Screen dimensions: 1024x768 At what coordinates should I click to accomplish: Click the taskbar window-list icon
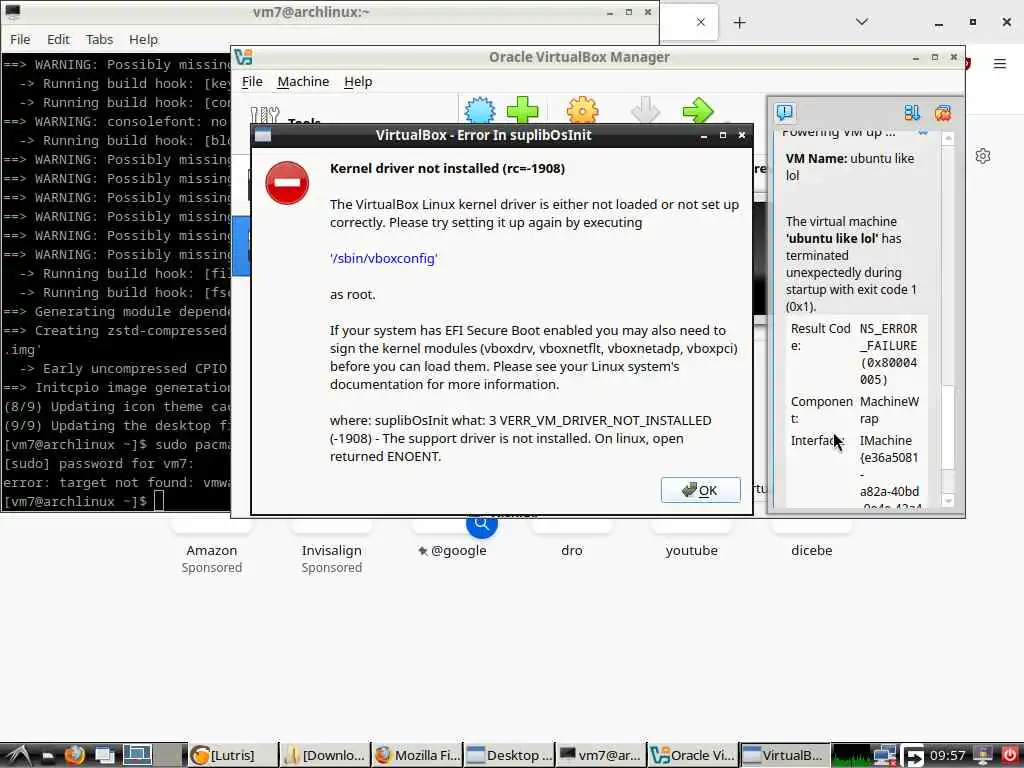click(104, 756)
